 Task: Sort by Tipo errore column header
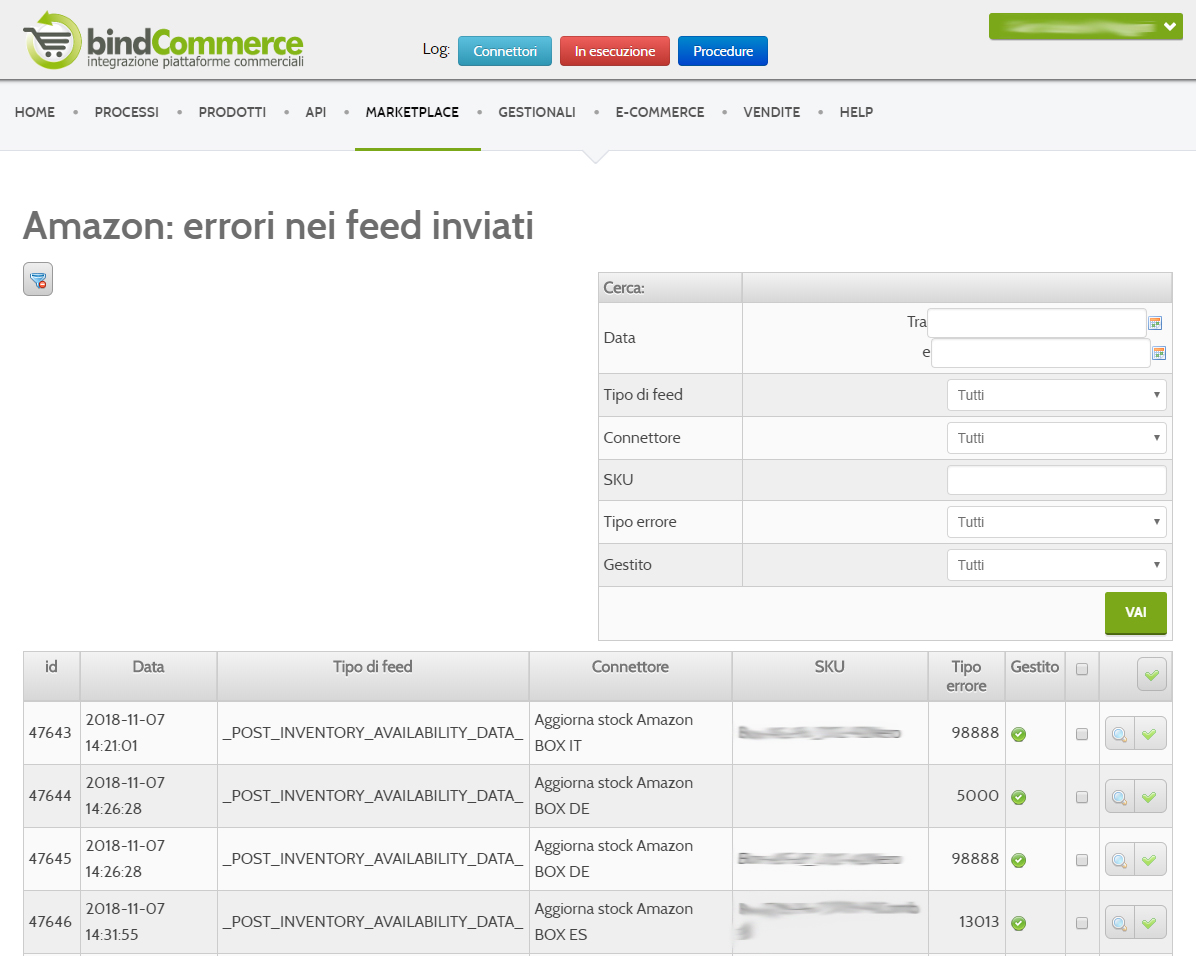click(x=966, y=676)
